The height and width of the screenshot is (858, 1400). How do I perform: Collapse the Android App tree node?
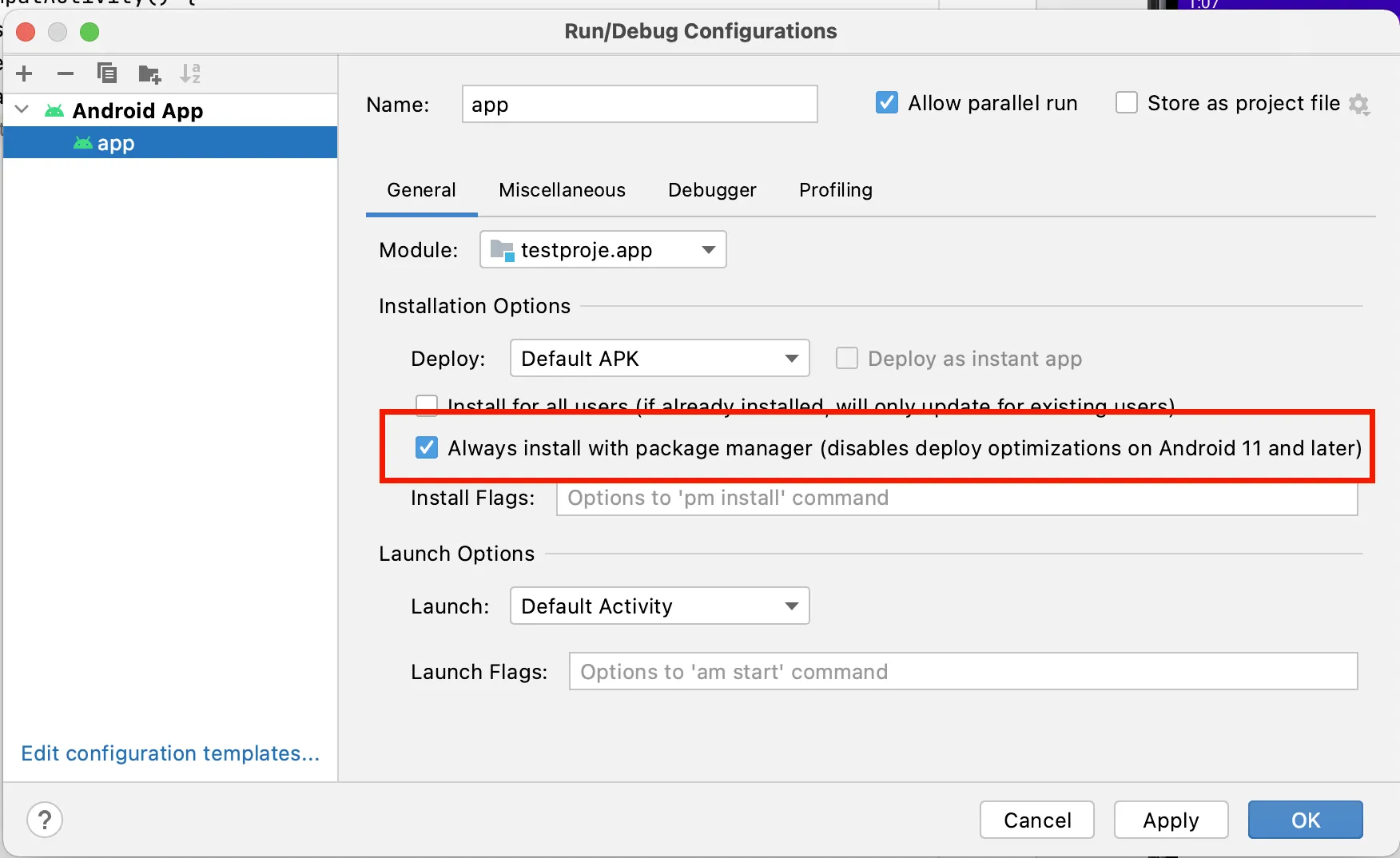(x=22, y=110)
